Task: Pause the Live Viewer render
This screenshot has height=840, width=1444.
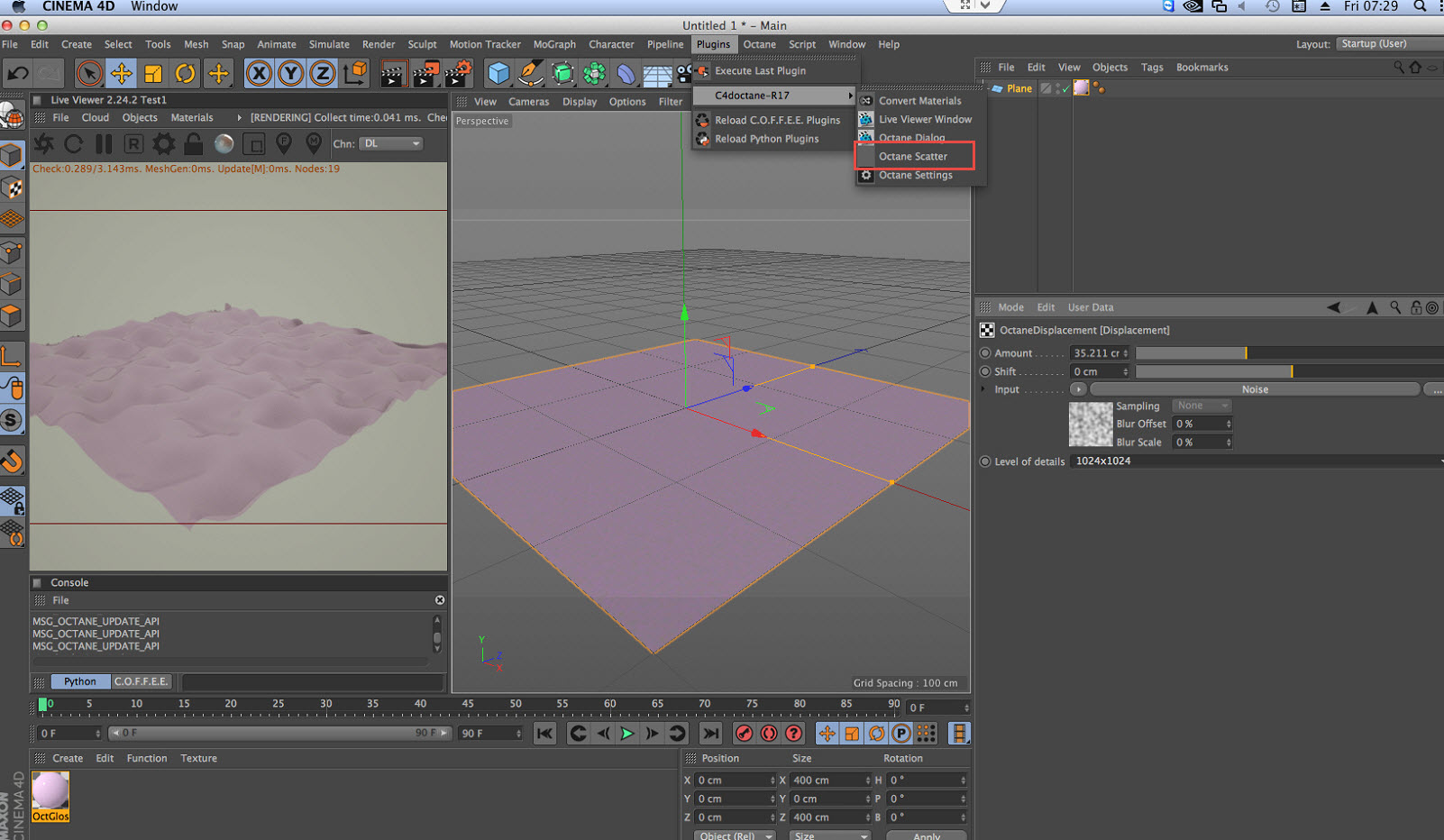Action: point(104,143)
